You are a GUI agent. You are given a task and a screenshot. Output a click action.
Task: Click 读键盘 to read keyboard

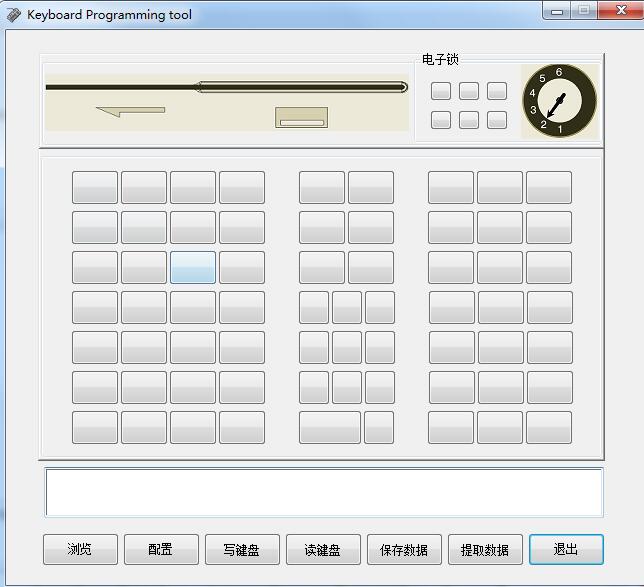pos(323,549)
